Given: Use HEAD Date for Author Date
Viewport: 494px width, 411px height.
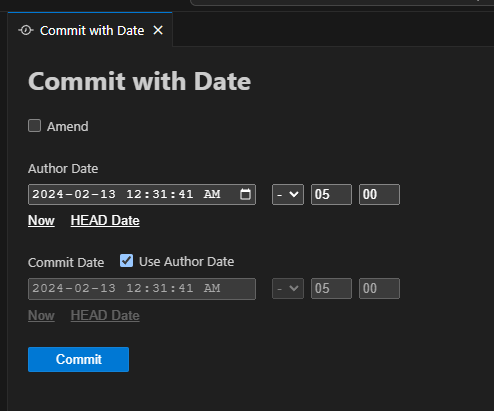Looking at the screenshot, I should point(105,221).
